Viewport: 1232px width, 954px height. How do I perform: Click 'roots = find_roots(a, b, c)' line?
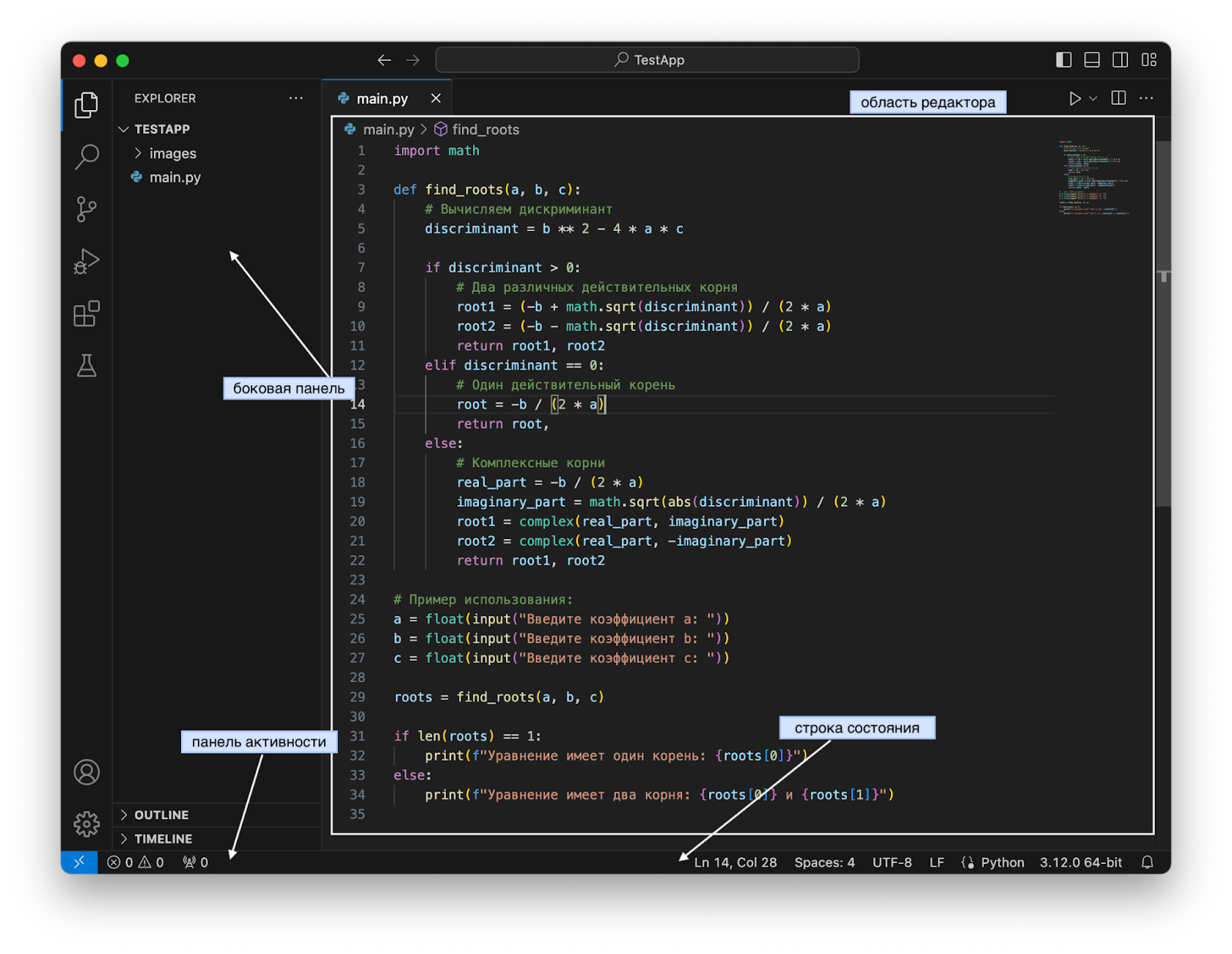coord(499,697)
